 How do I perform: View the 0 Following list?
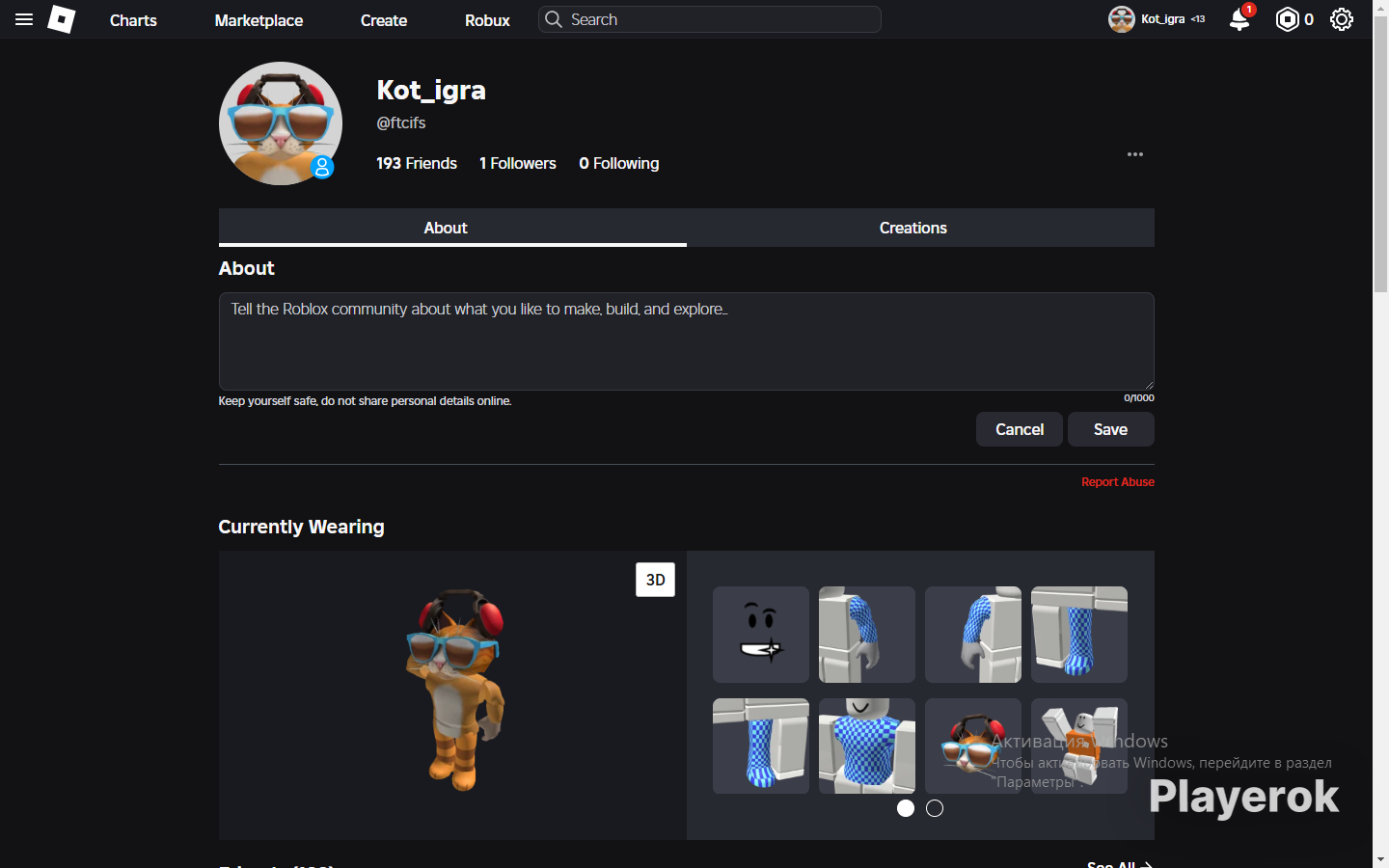click(x=619, y=164)
